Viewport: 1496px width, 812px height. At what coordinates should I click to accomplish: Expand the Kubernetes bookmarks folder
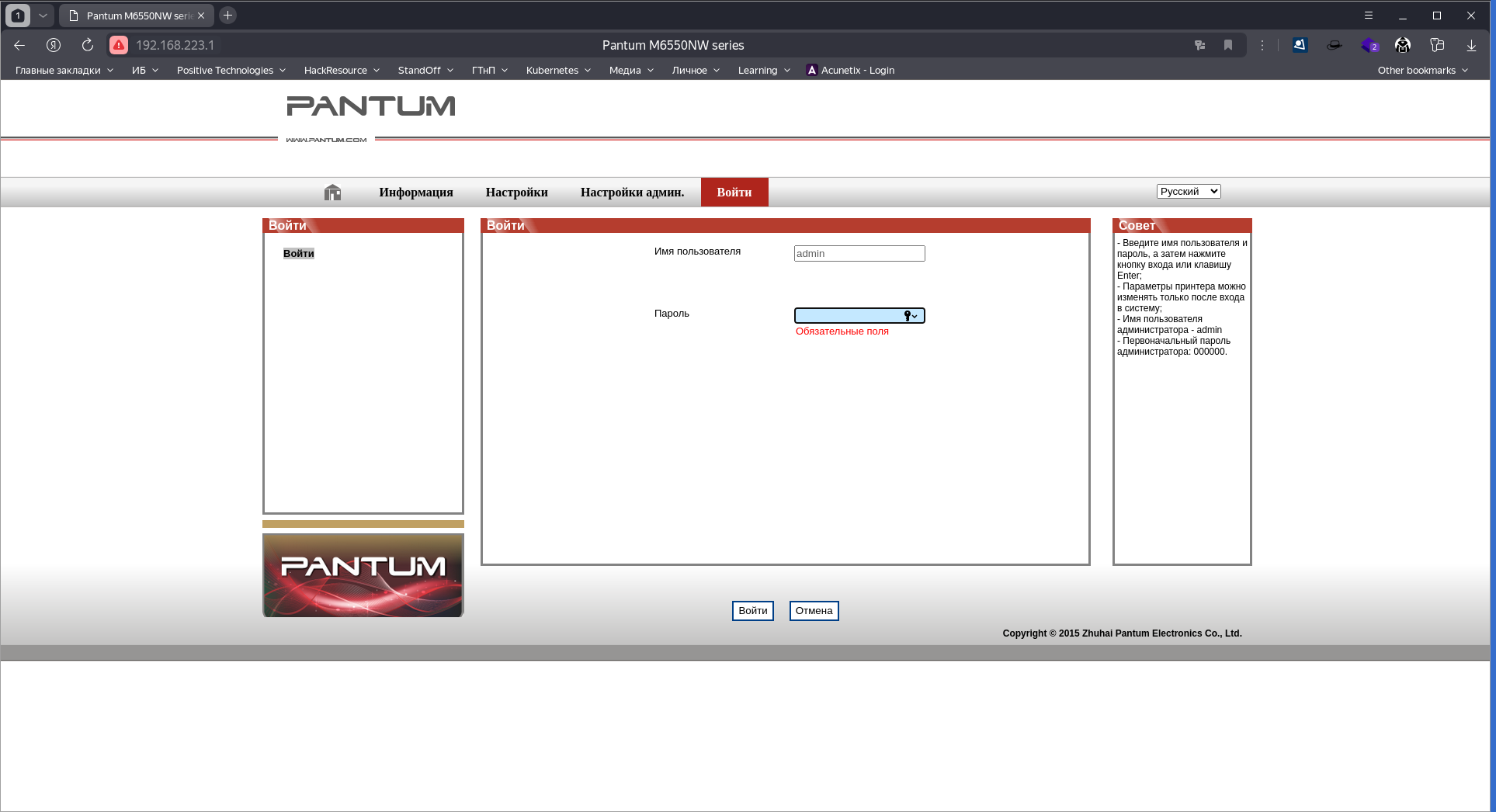pos(558,70)
